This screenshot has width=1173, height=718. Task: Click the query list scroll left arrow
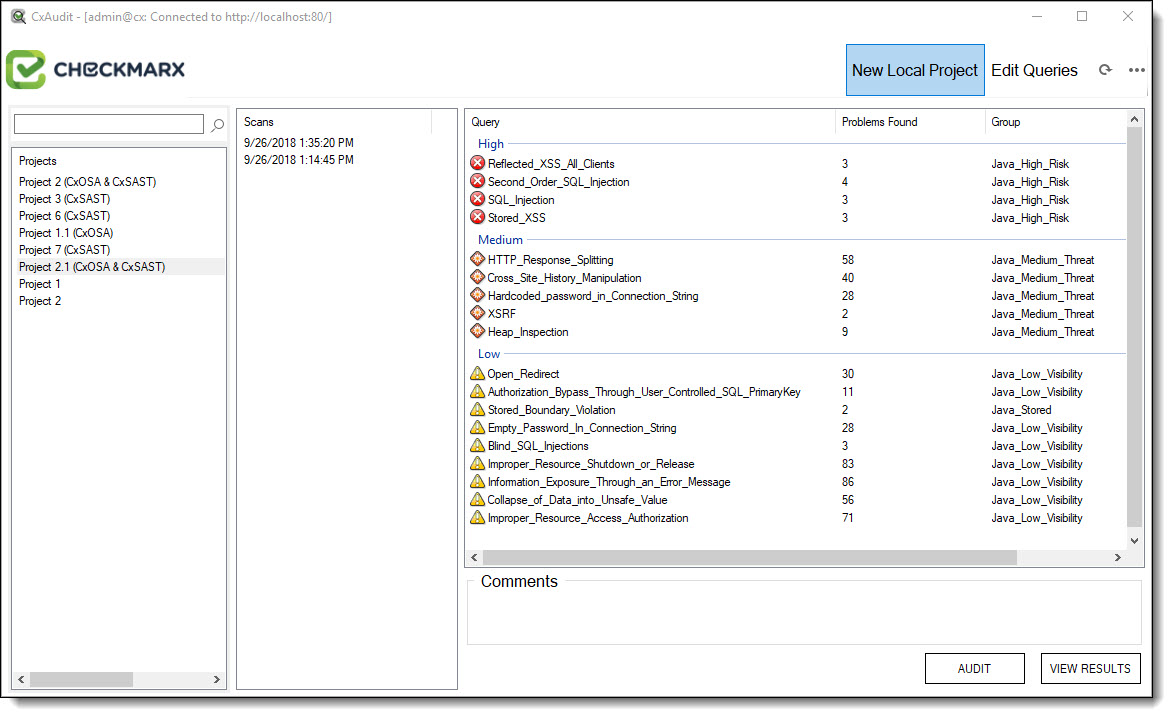point(474,558)
